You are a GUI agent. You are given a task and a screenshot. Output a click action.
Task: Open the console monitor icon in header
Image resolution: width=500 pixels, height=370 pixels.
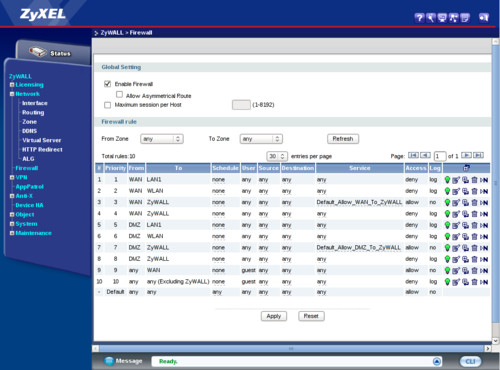(x=442, y=18)
